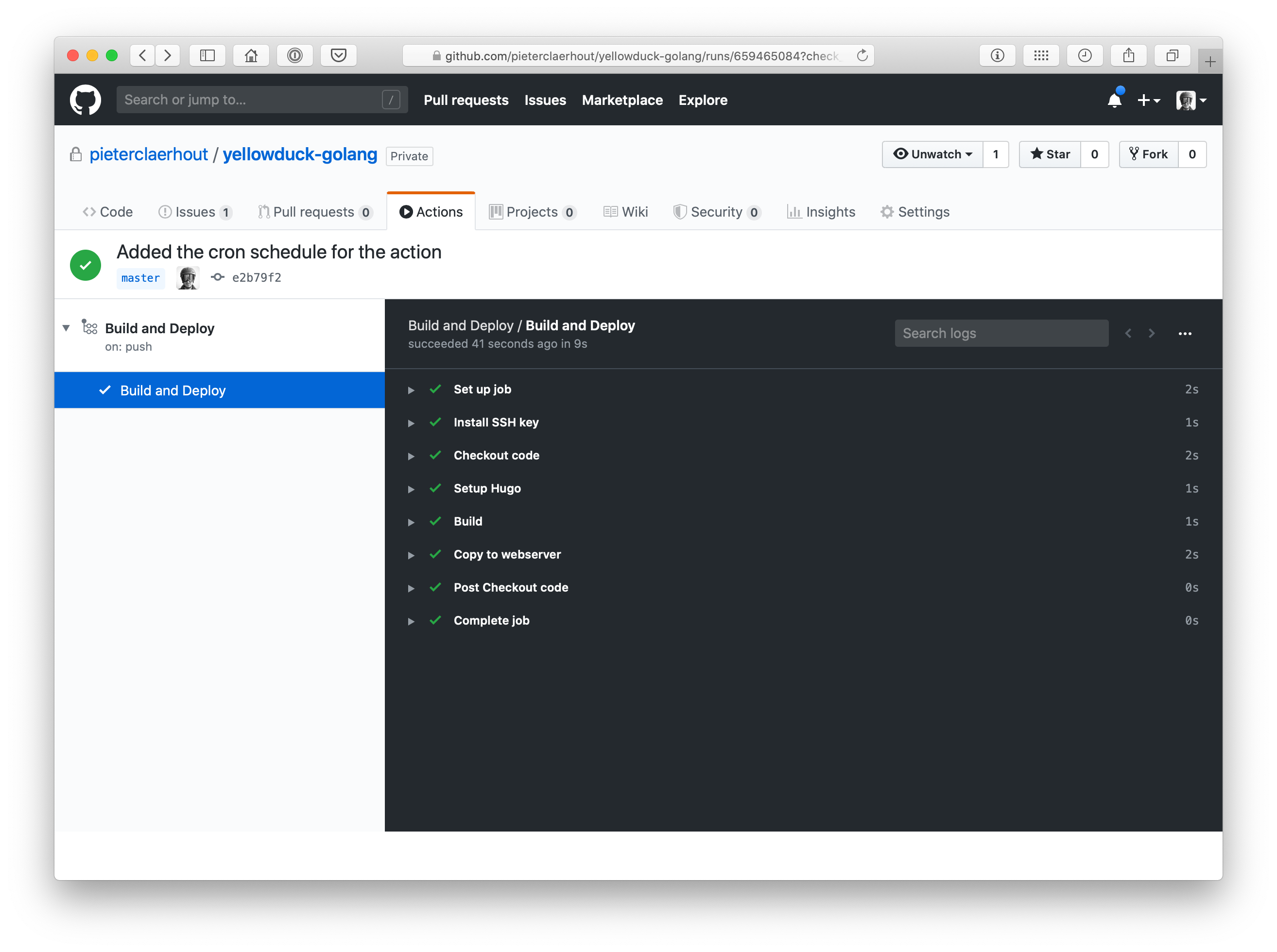Show all tabs overview icon
Viewport: 1277px width, 952px height.
pos(1172,55)
